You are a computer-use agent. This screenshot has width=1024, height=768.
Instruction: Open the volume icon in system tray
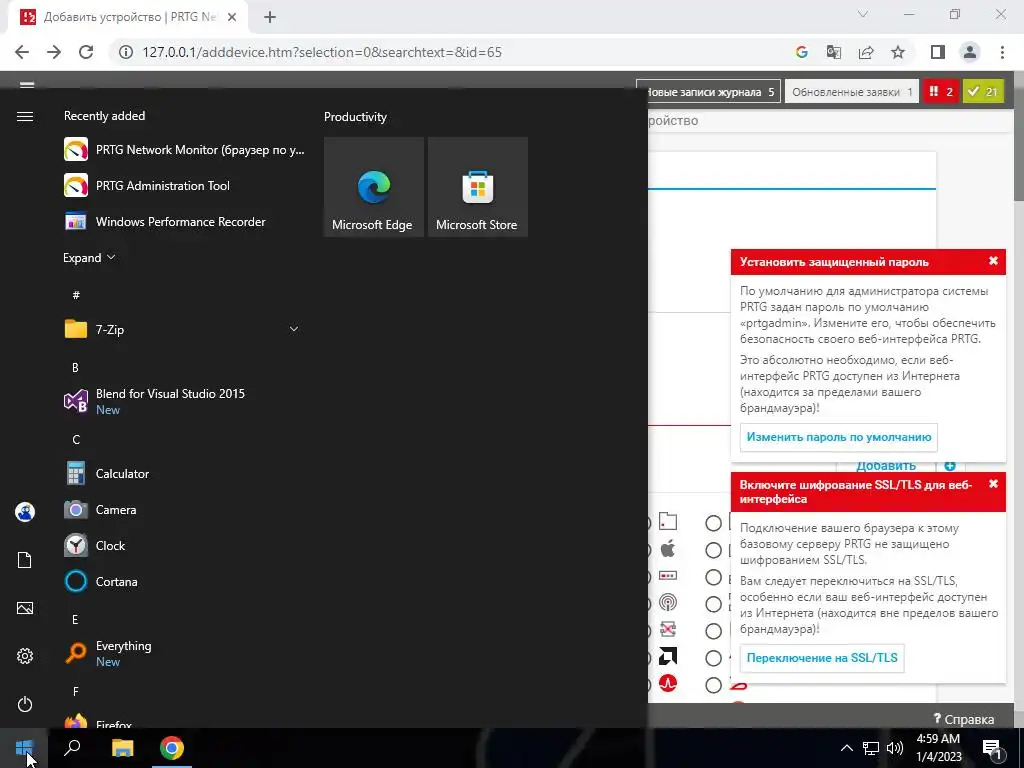(895, 748)
